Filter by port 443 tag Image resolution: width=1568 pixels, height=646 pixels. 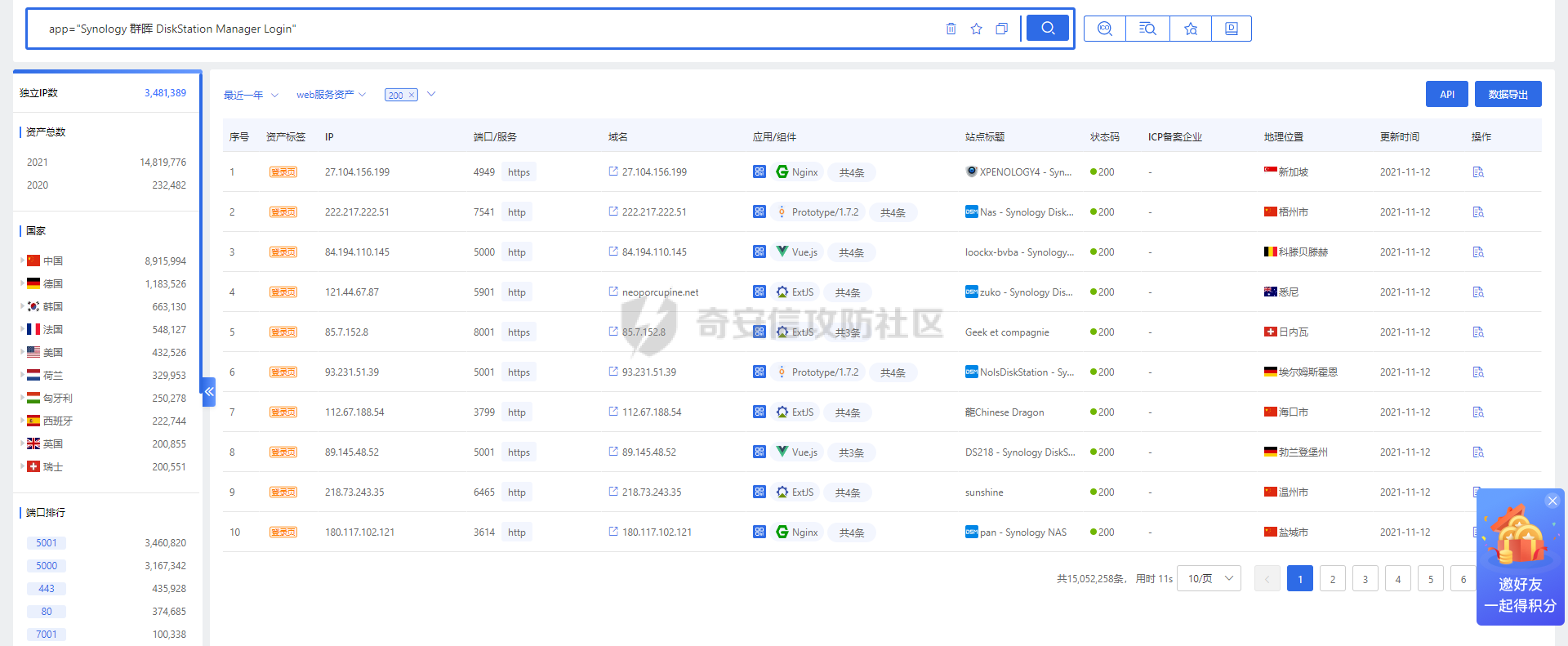(x=47, y=589)
